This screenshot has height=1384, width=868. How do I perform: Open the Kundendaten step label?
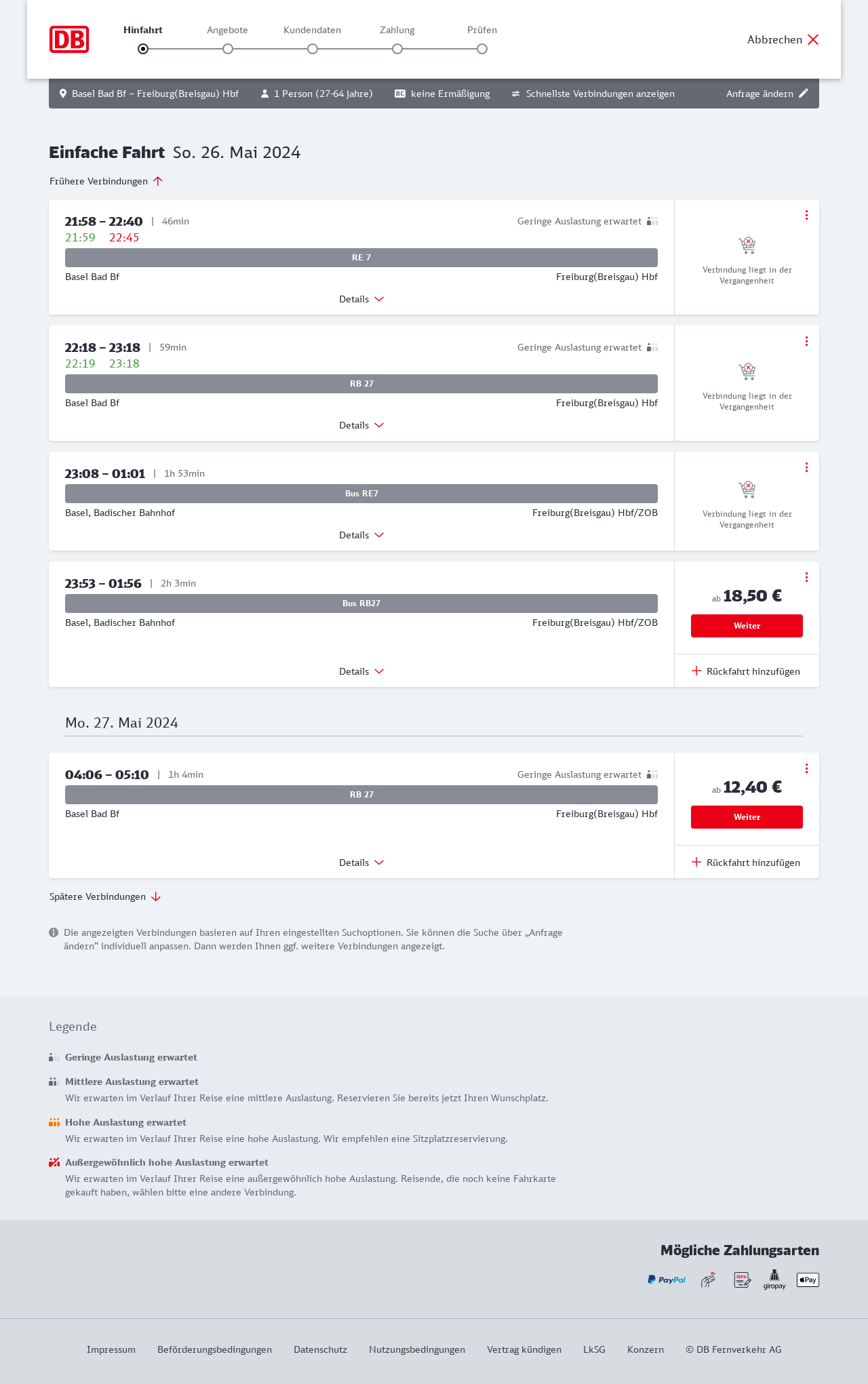(x=312, y=30)
